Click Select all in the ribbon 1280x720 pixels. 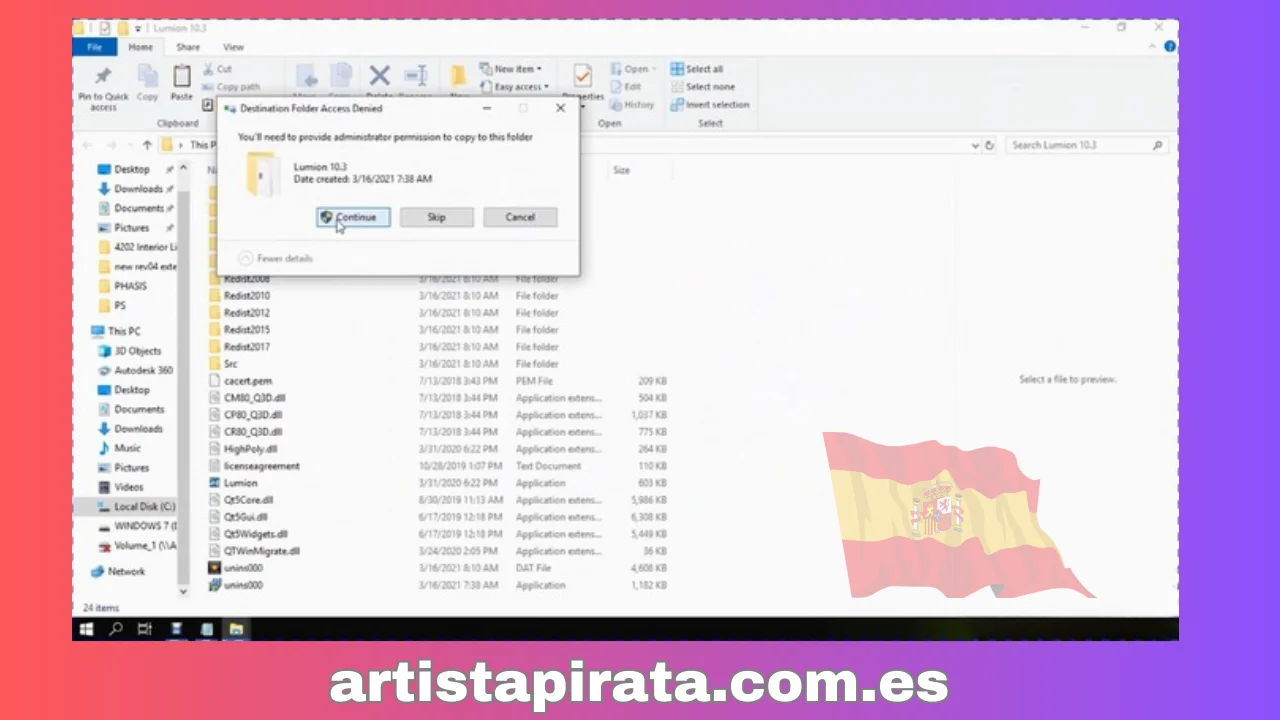[697, 69]
